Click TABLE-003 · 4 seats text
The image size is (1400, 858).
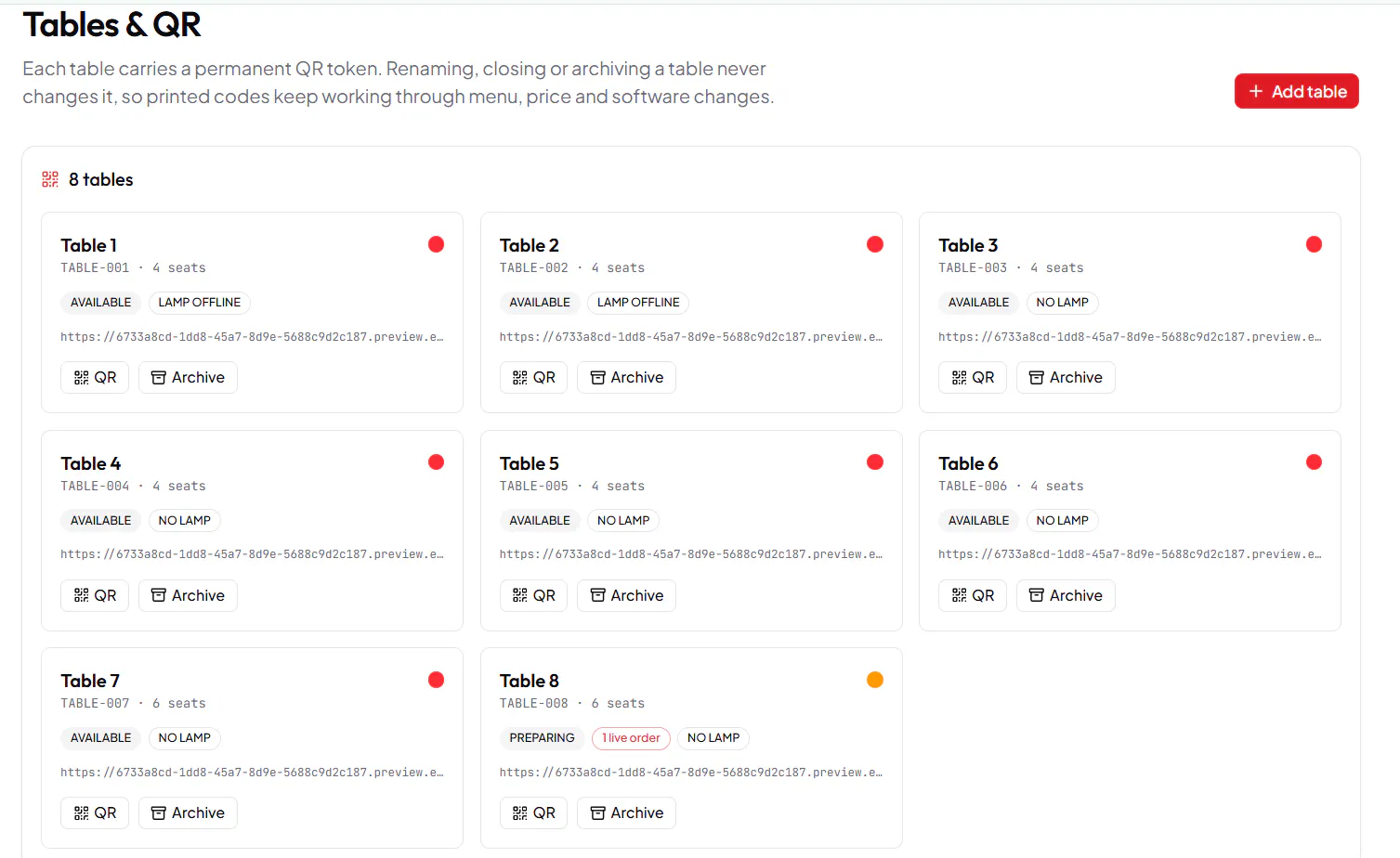point(1011,268)
